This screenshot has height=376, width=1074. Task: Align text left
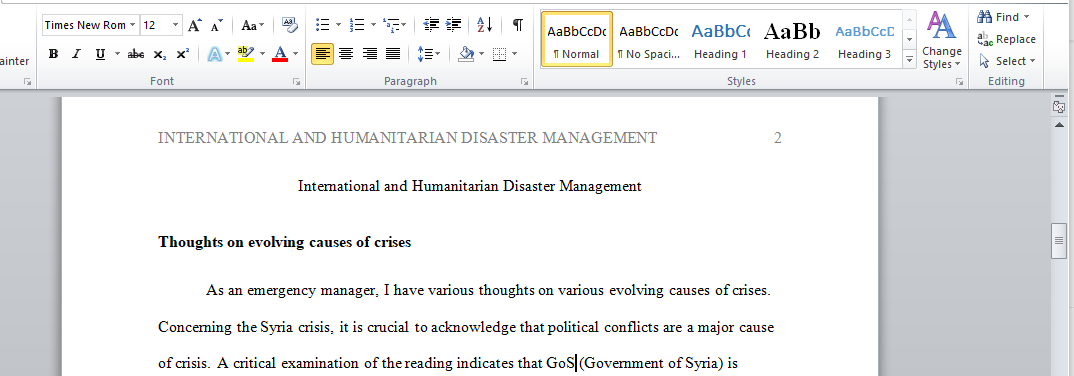(323, 54)
